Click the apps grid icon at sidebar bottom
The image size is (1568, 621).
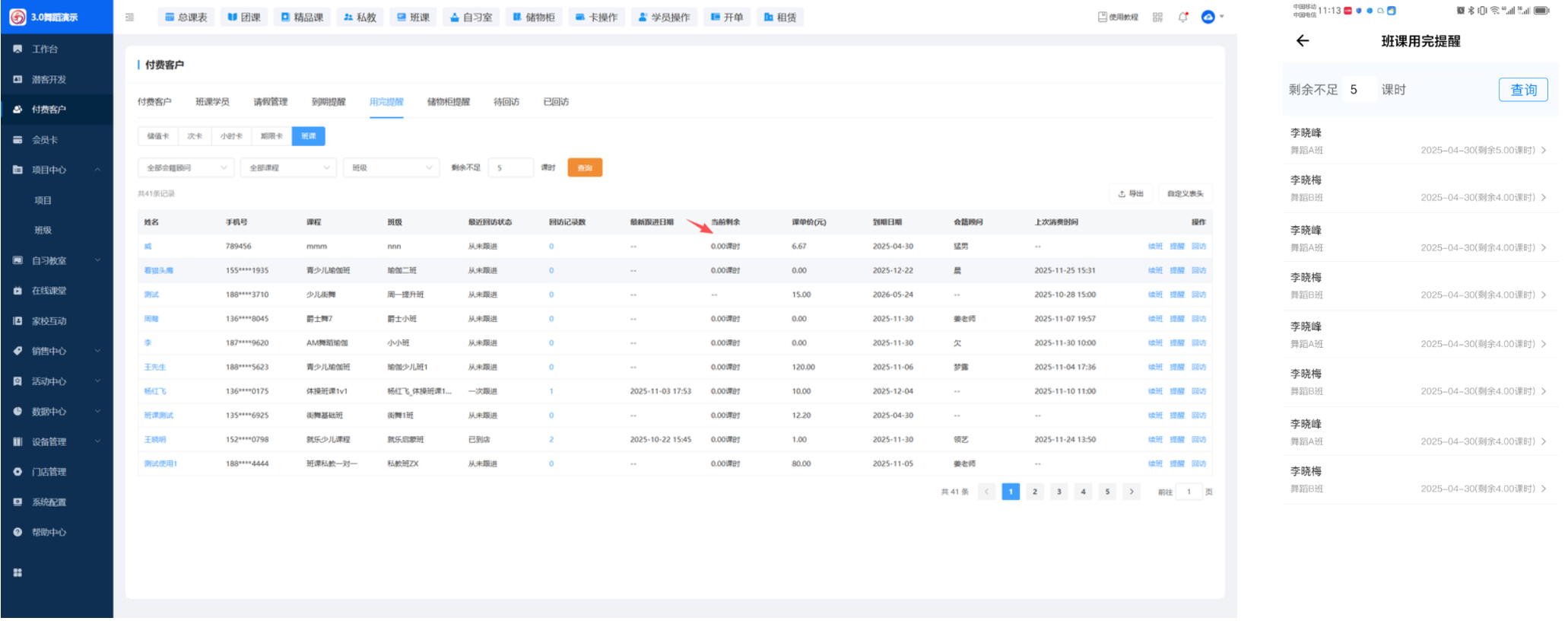(17, 572)
